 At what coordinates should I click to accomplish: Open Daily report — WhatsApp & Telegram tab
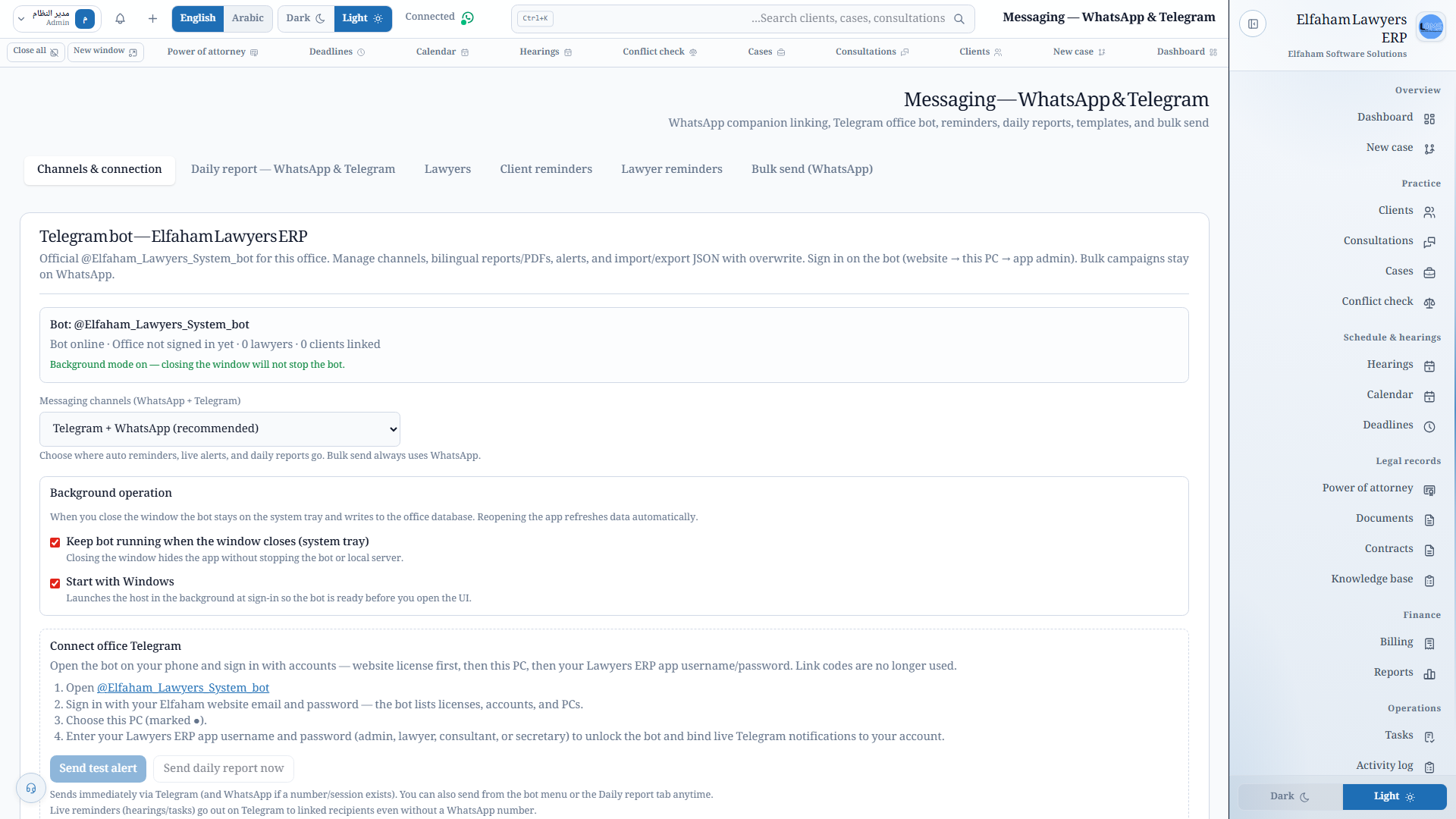click(x=293, y=169)
